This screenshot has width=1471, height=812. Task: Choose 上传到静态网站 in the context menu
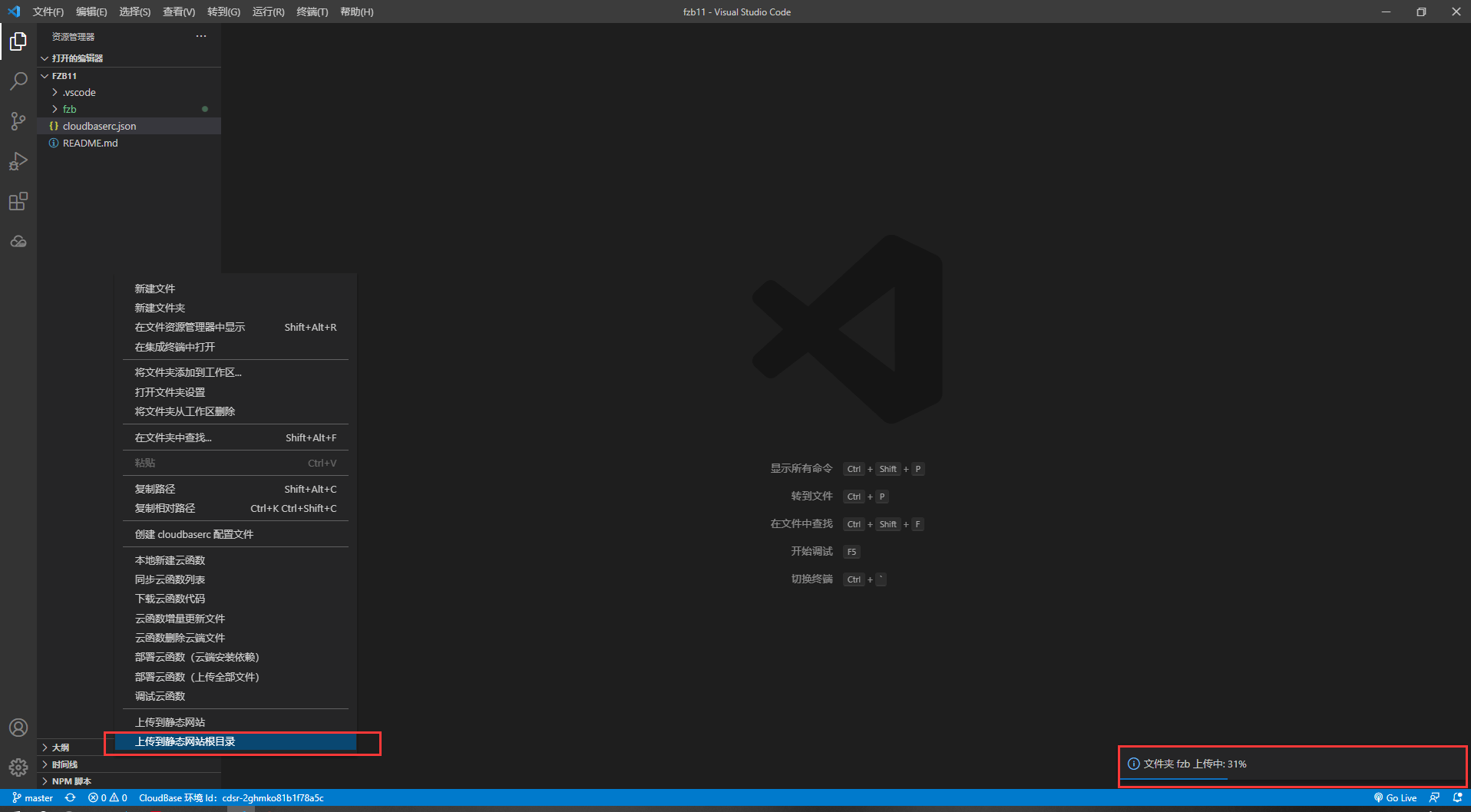pyautogui.click(x=236, y=722)
